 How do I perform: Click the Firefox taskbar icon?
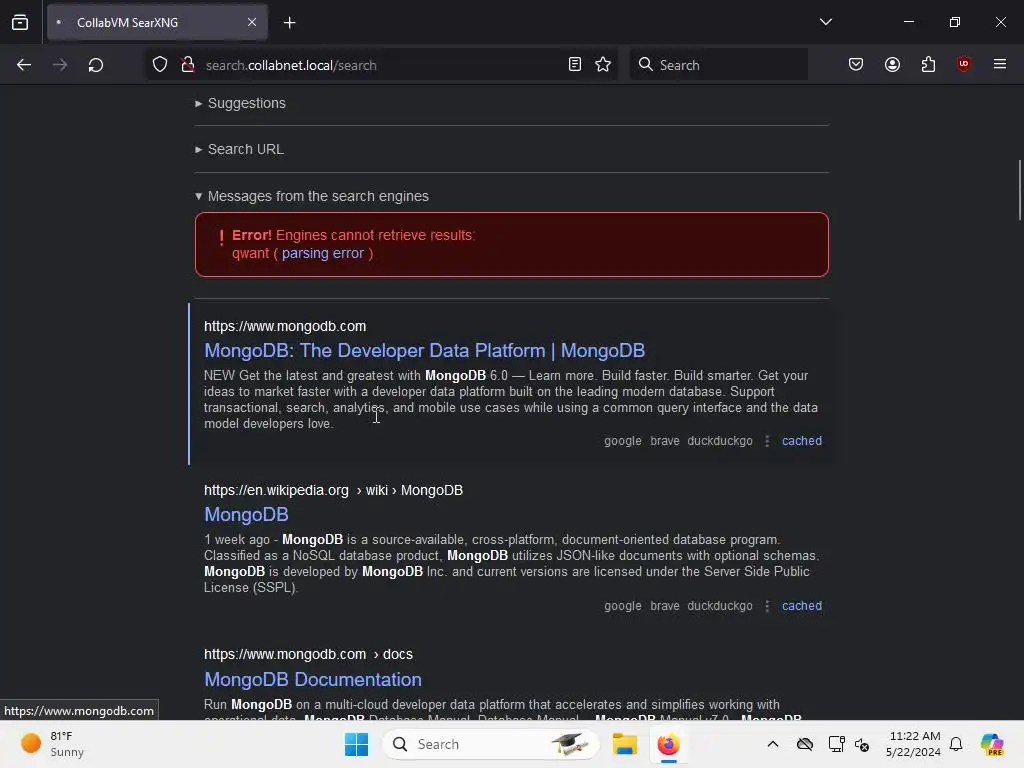pos(668,744)
